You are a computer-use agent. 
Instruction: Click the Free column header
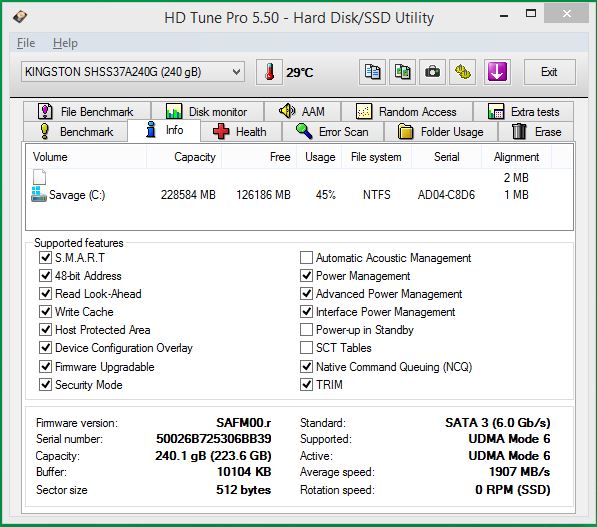tap(259, 157)
